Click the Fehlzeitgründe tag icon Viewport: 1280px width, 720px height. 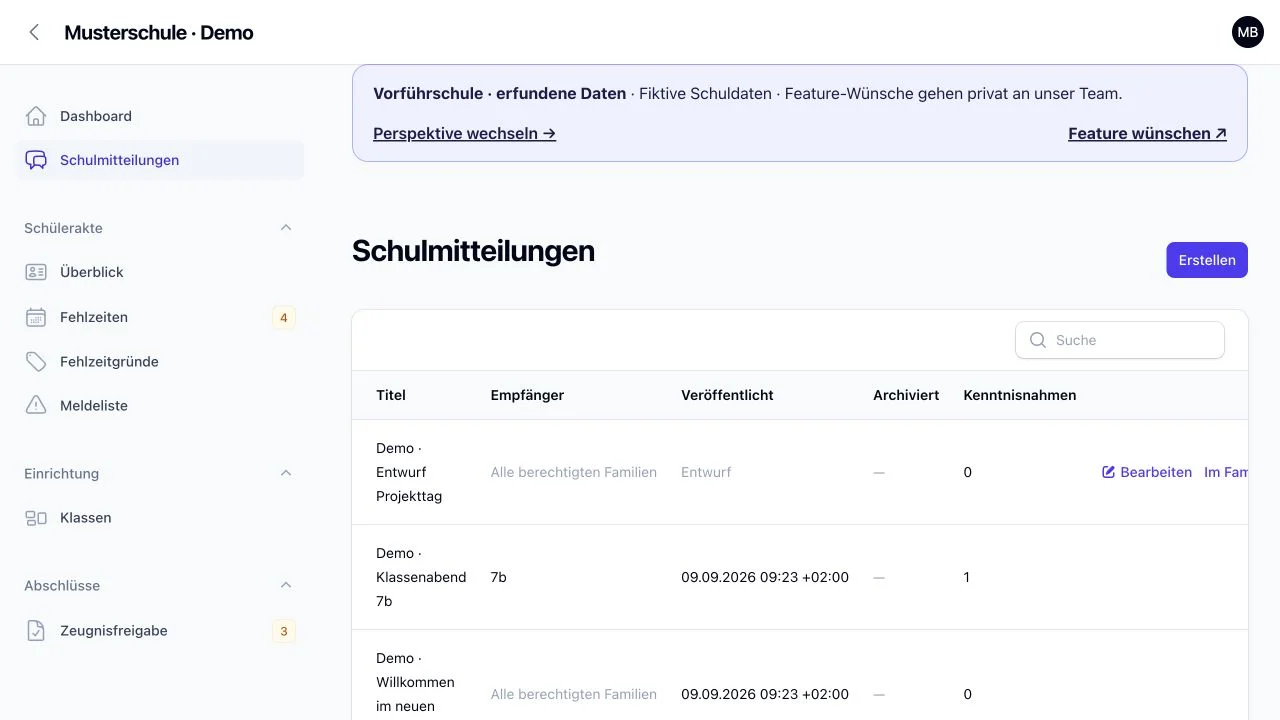pyautogui.click(x=36, y=361)
